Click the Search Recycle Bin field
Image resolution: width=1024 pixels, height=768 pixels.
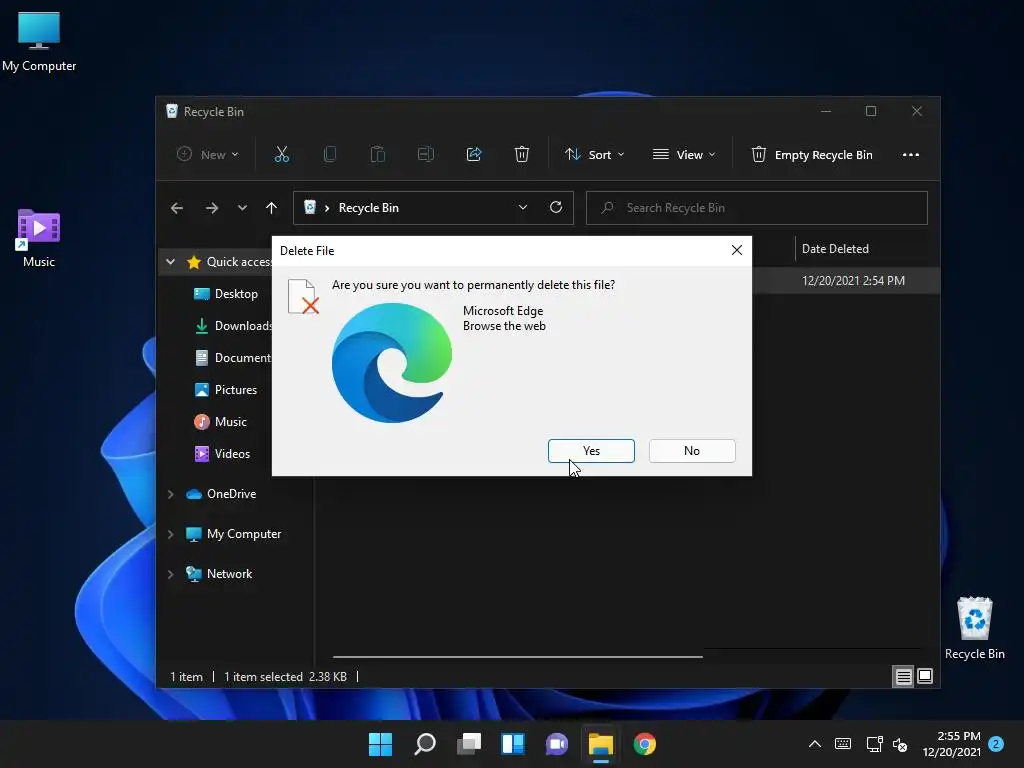click(757, 208)
